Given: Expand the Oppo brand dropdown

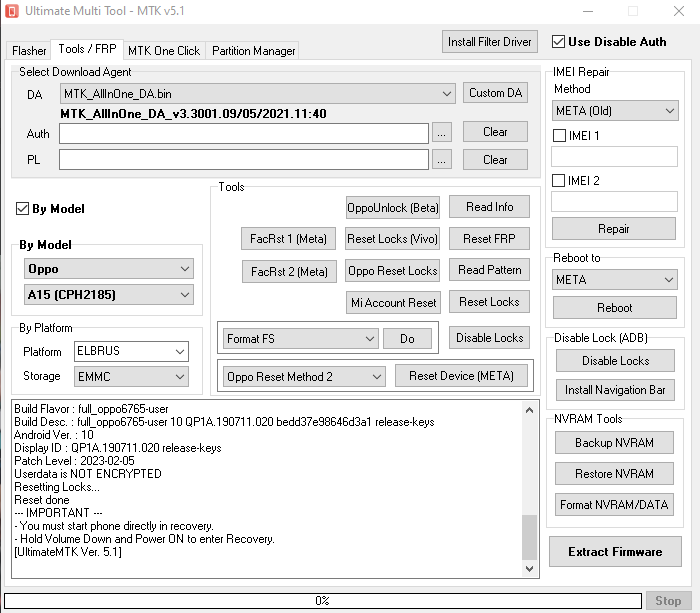Looking at the screenshot, I should [109, 269].
